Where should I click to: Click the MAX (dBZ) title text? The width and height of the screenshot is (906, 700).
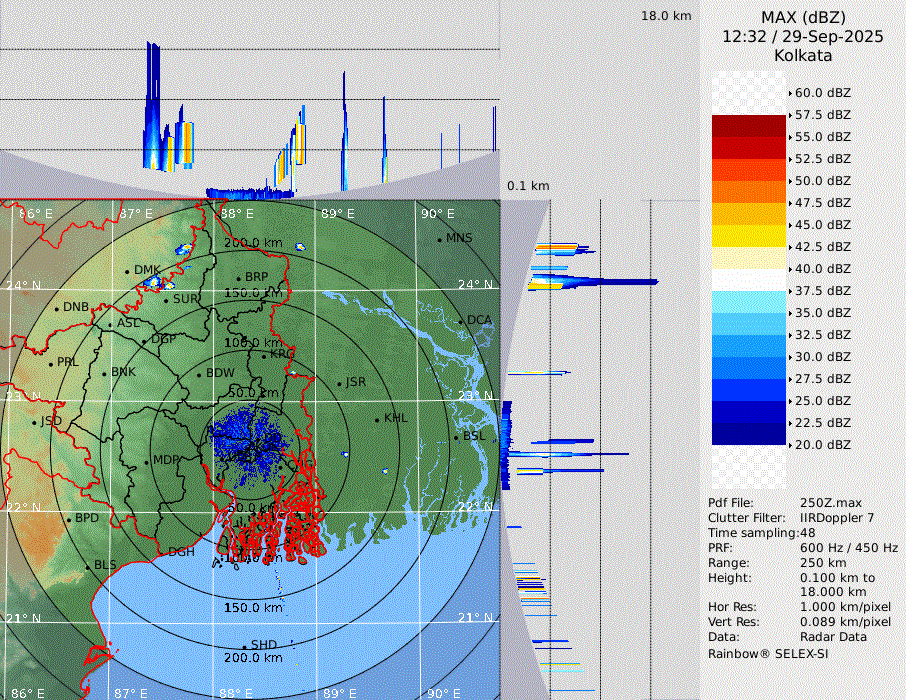click(x=803, y=17)
